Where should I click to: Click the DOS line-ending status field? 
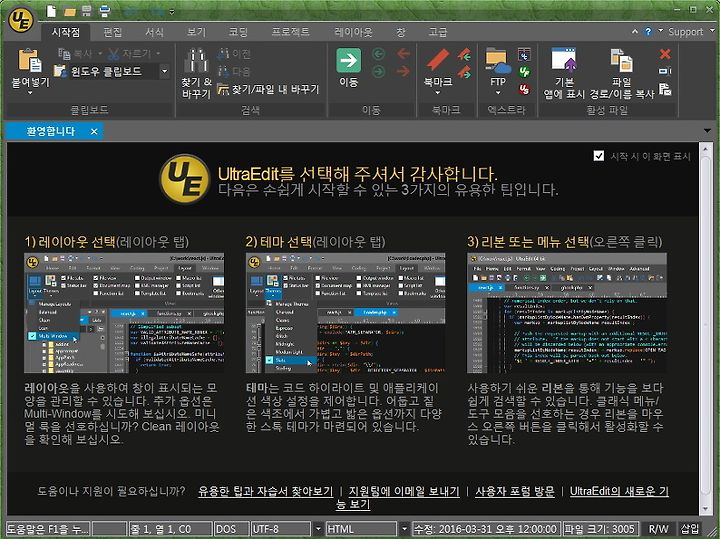tap(231, 528)
